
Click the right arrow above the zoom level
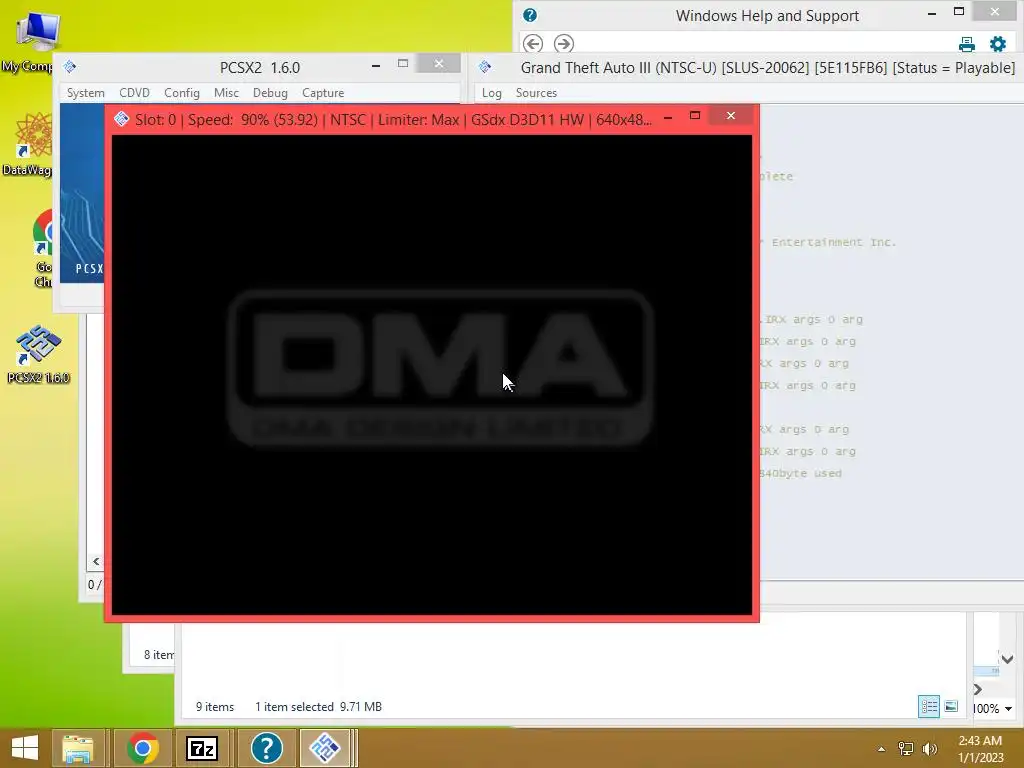pos(978,689)
